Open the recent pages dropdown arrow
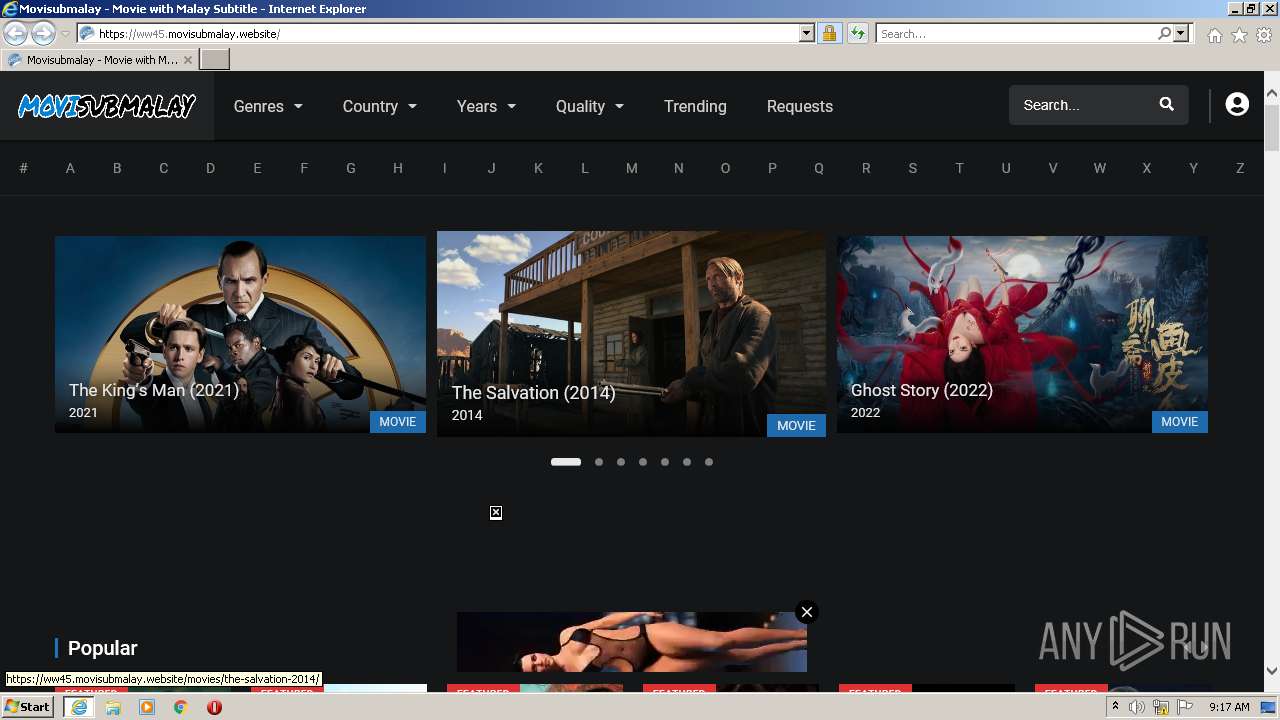This screenshot has height=720, width=1280. coord(65,34)
